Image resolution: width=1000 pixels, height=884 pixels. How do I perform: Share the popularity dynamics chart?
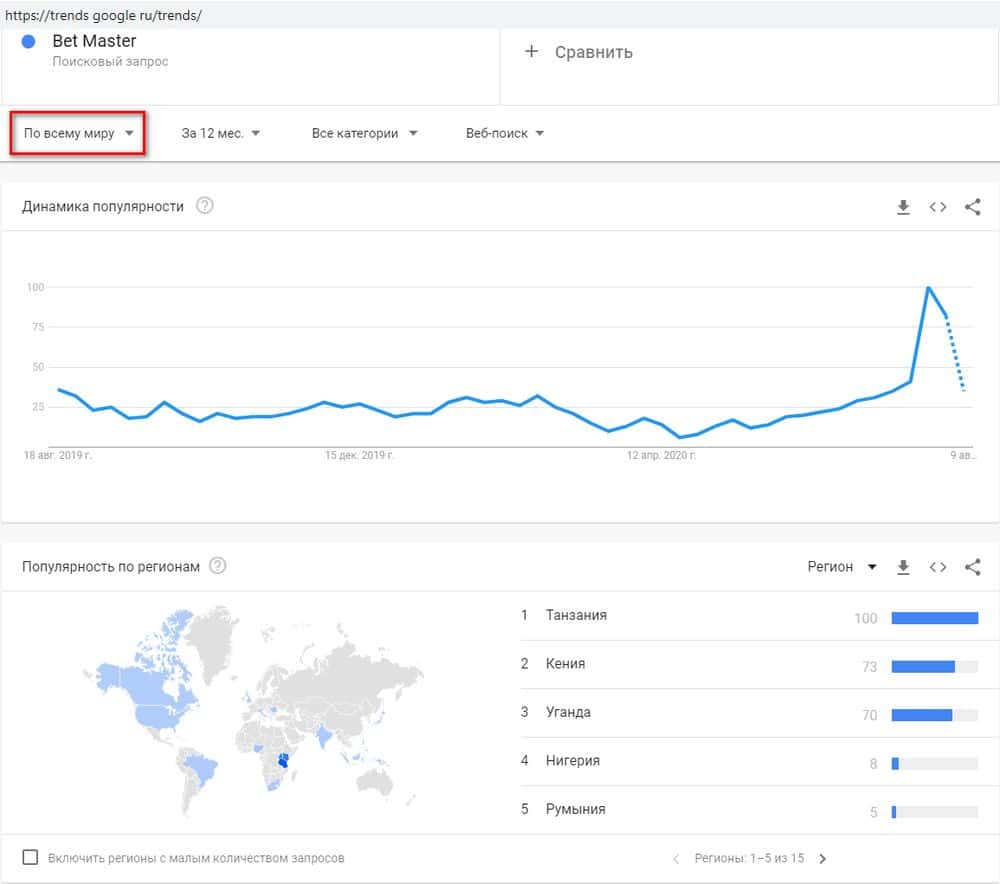click(972, 207)
